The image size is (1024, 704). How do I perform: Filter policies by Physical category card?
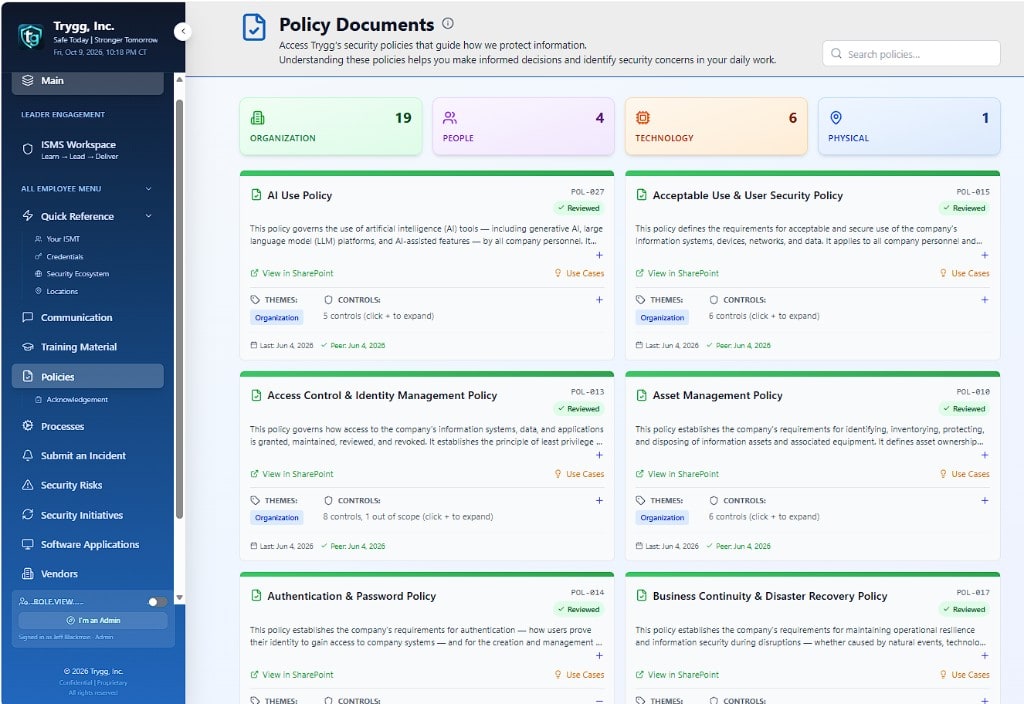point(908,127)
